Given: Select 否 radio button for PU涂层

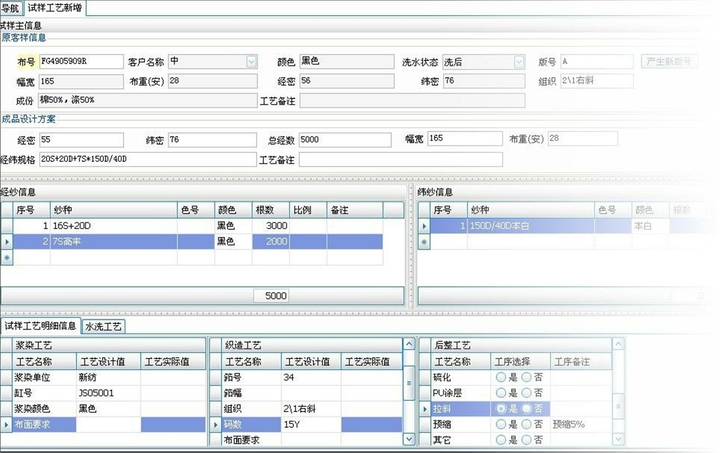Looking at the screenshot, I should pos(525,393).
